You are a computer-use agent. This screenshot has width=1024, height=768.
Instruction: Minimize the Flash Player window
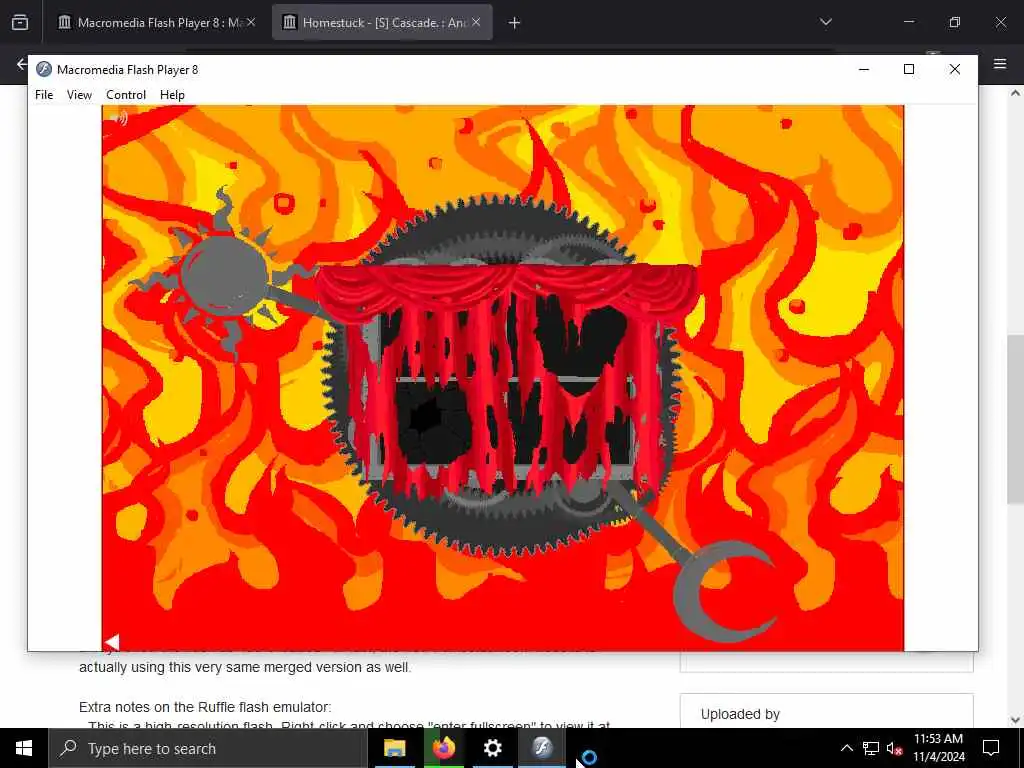point(864,69)
